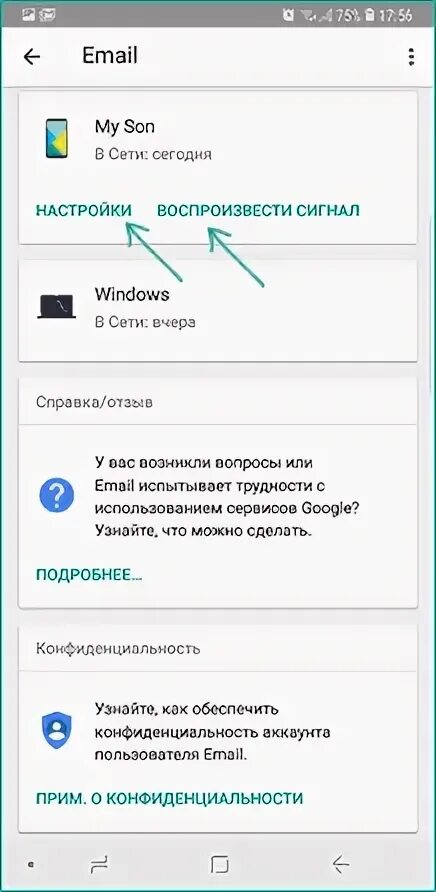436x892 pixels.
Task: Open the ПОДРОБНЕЕ... help link
Action: 89,575
